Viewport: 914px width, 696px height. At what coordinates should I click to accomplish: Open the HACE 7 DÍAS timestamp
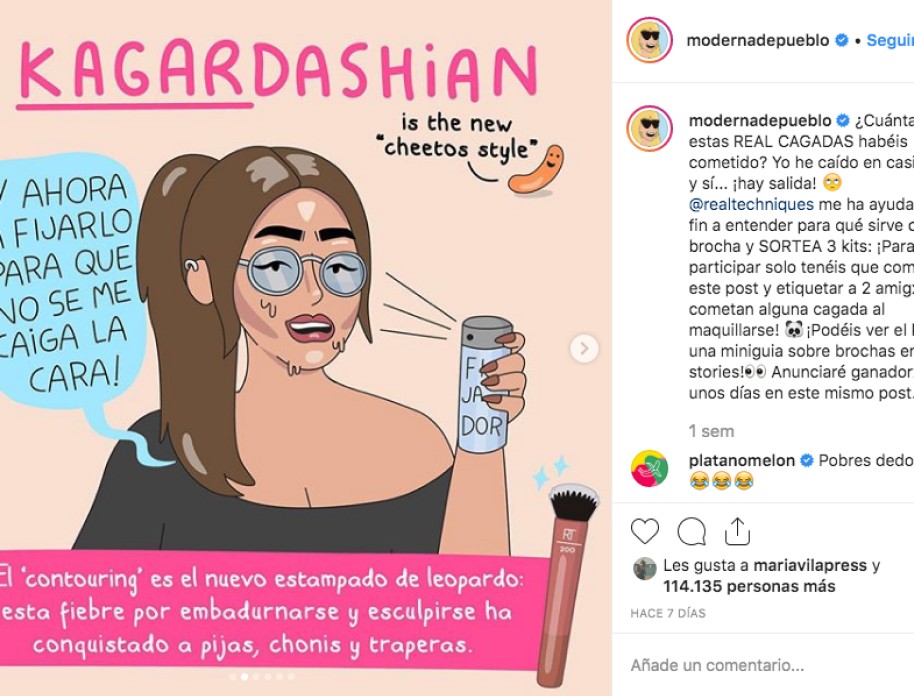pyautogui.click(x=668, y=613)
